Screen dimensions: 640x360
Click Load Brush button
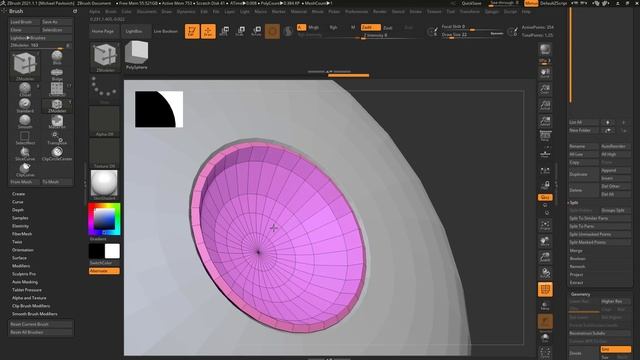25,22
